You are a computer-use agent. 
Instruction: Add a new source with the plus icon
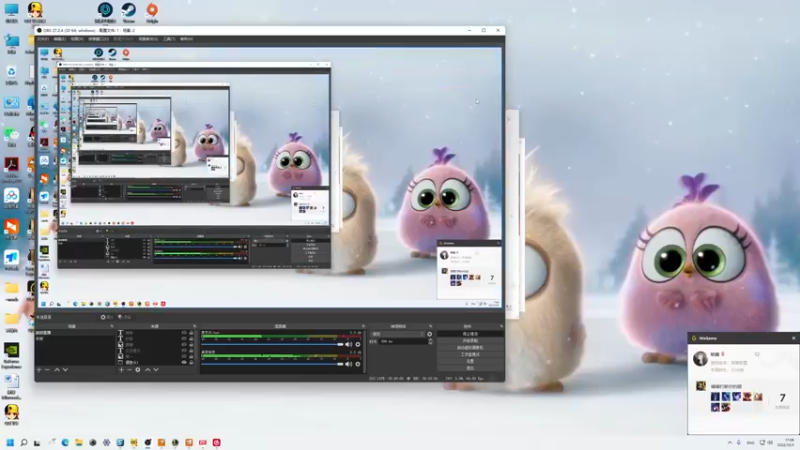[121, 369]
